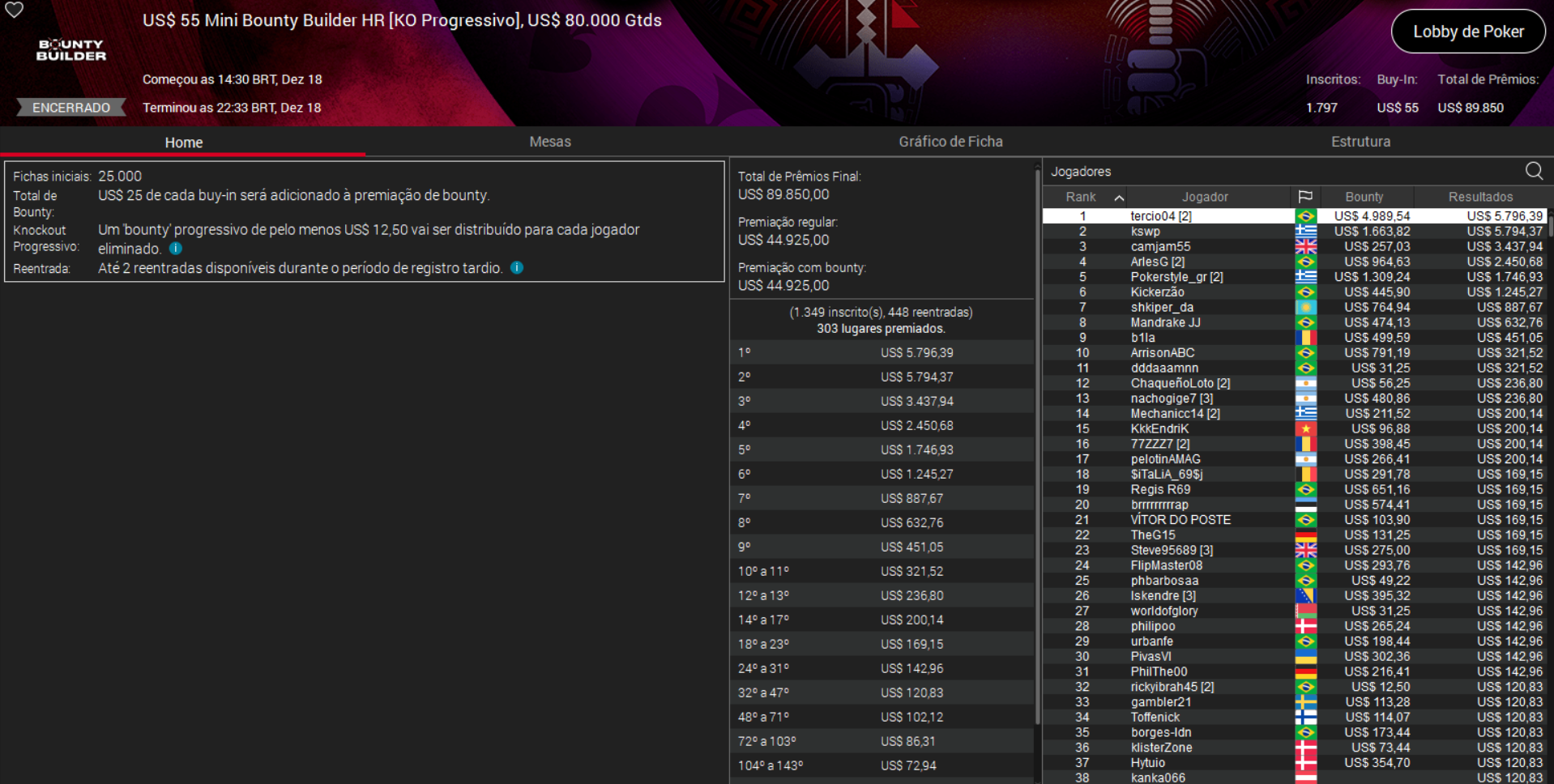Click the Knockout Progressivo info icon
Screen dimensions: 1554x784
(175, 249)
